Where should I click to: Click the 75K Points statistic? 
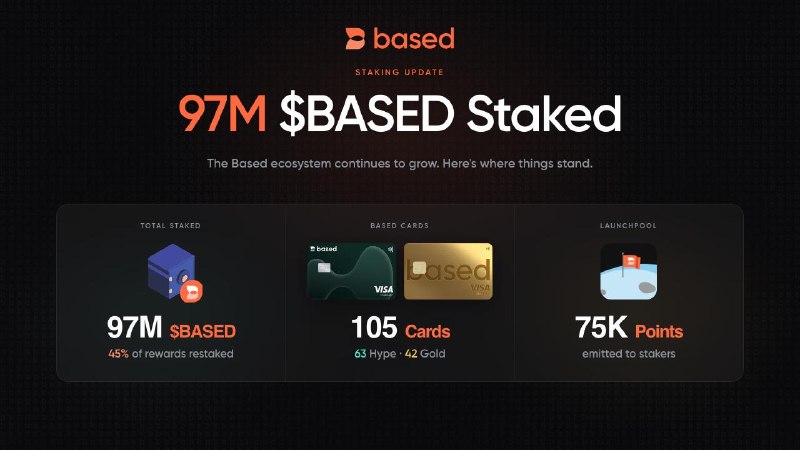pyautogui.click(x=629, y=328)
